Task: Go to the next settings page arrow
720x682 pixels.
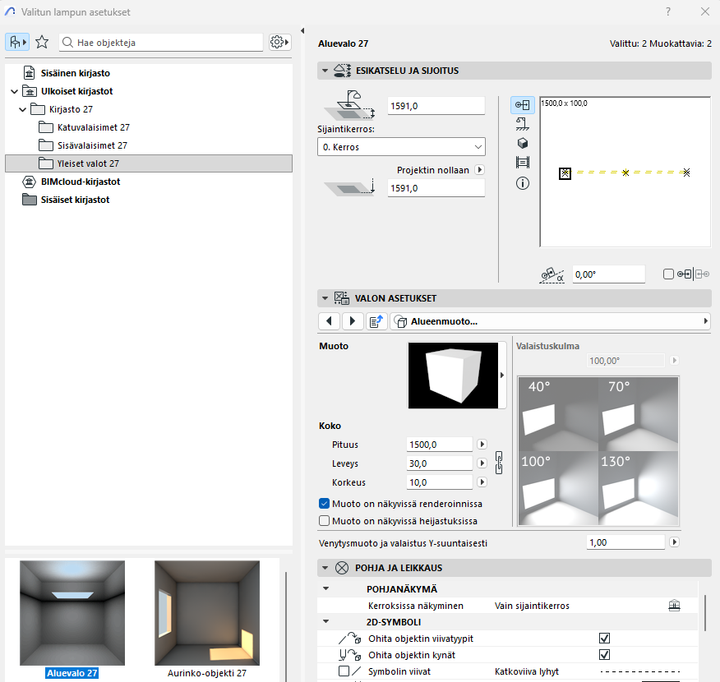Action: [x=352, y=321]
